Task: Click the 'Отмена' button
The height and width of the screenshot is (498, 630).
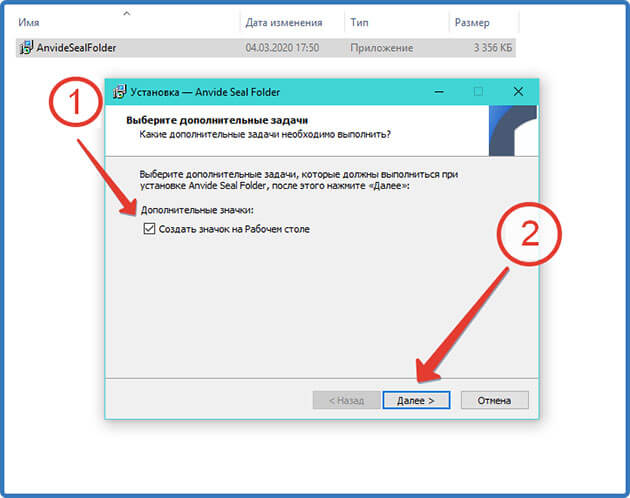Action: coord(495,400)
